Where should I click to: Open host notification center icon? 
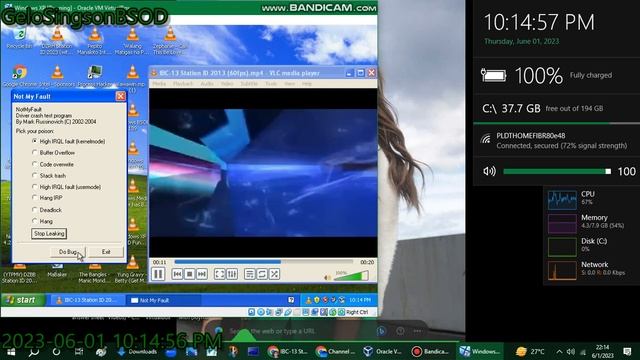coord(627,351)
